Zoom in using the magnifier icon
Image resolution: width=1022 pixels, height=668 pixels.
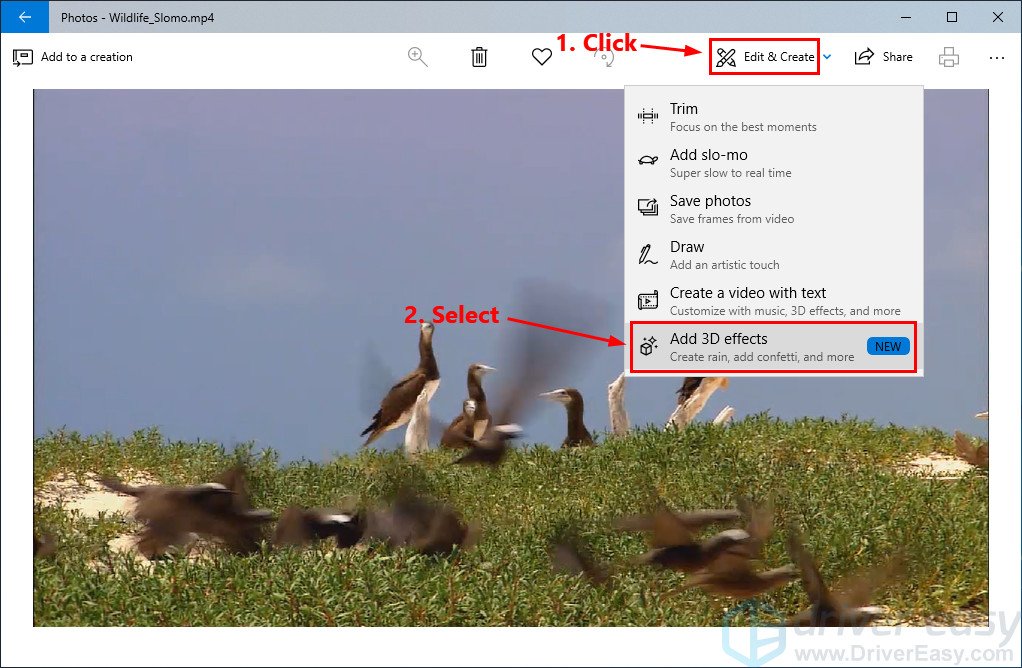[x=417, y=57]
